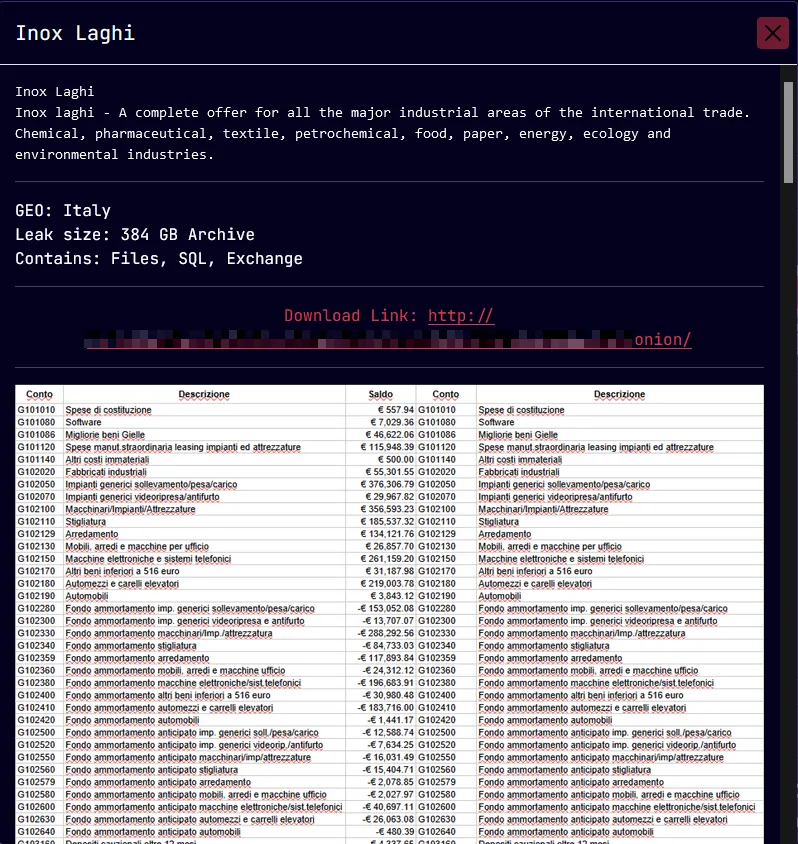The height and width of the screenshot is (844, 798).
Task: Click the http:// download link
Action: click(461, 316)
